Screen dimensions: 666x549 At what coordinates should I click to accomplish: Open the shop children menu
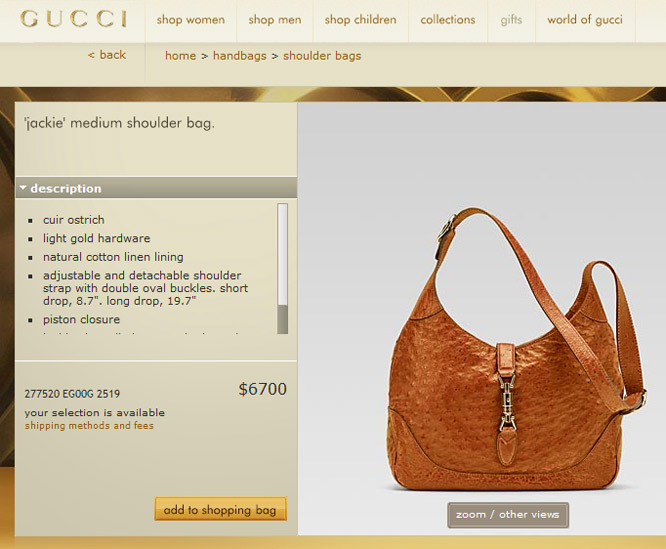pyautogui.click(x=361, y=20)
